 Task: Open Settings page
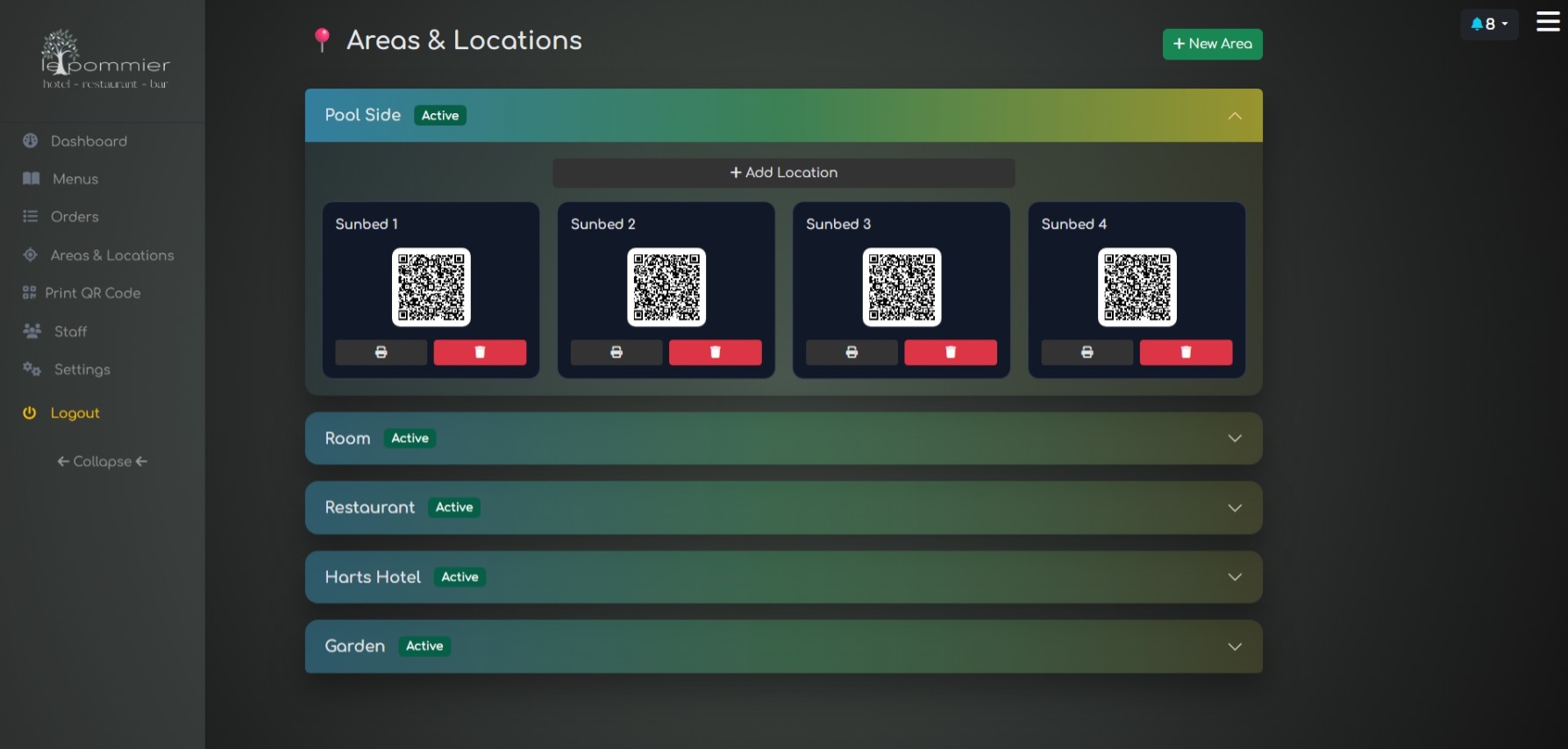tap(82, 369)
